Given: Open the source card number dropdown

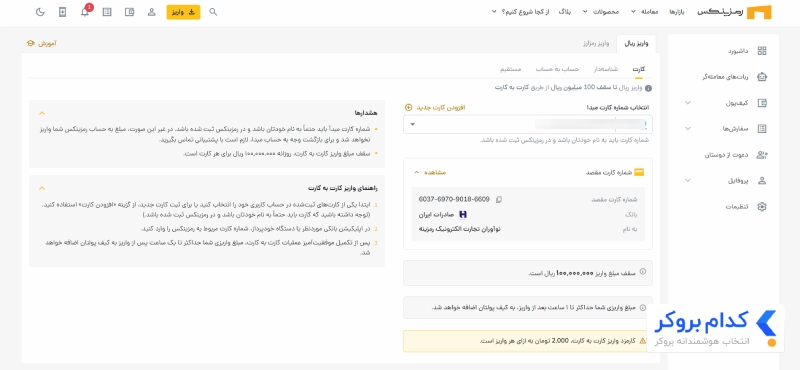Looking at the screenshot, I should coord(528,124).
